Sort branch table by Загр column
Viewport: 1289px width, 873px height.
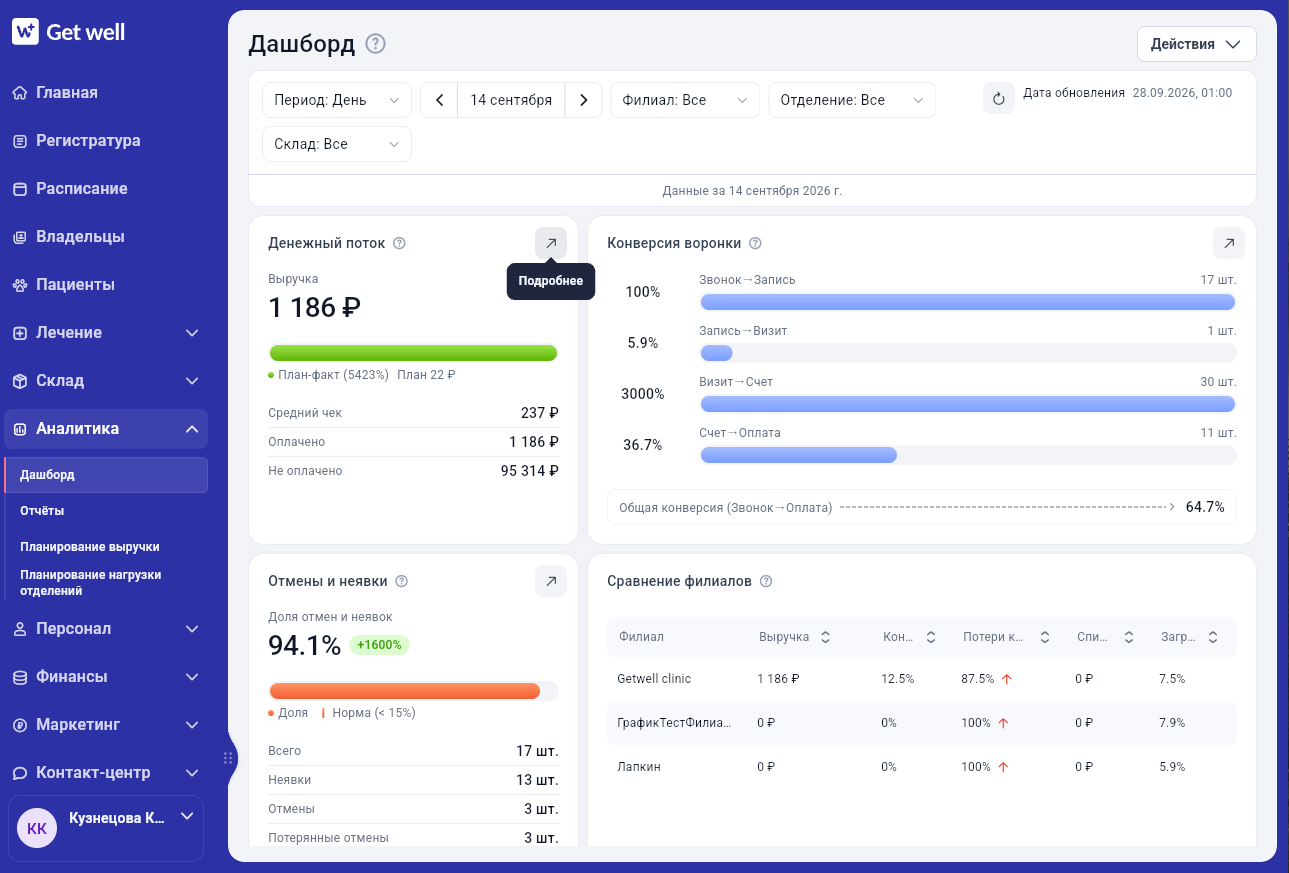(x=1213, y=637)
